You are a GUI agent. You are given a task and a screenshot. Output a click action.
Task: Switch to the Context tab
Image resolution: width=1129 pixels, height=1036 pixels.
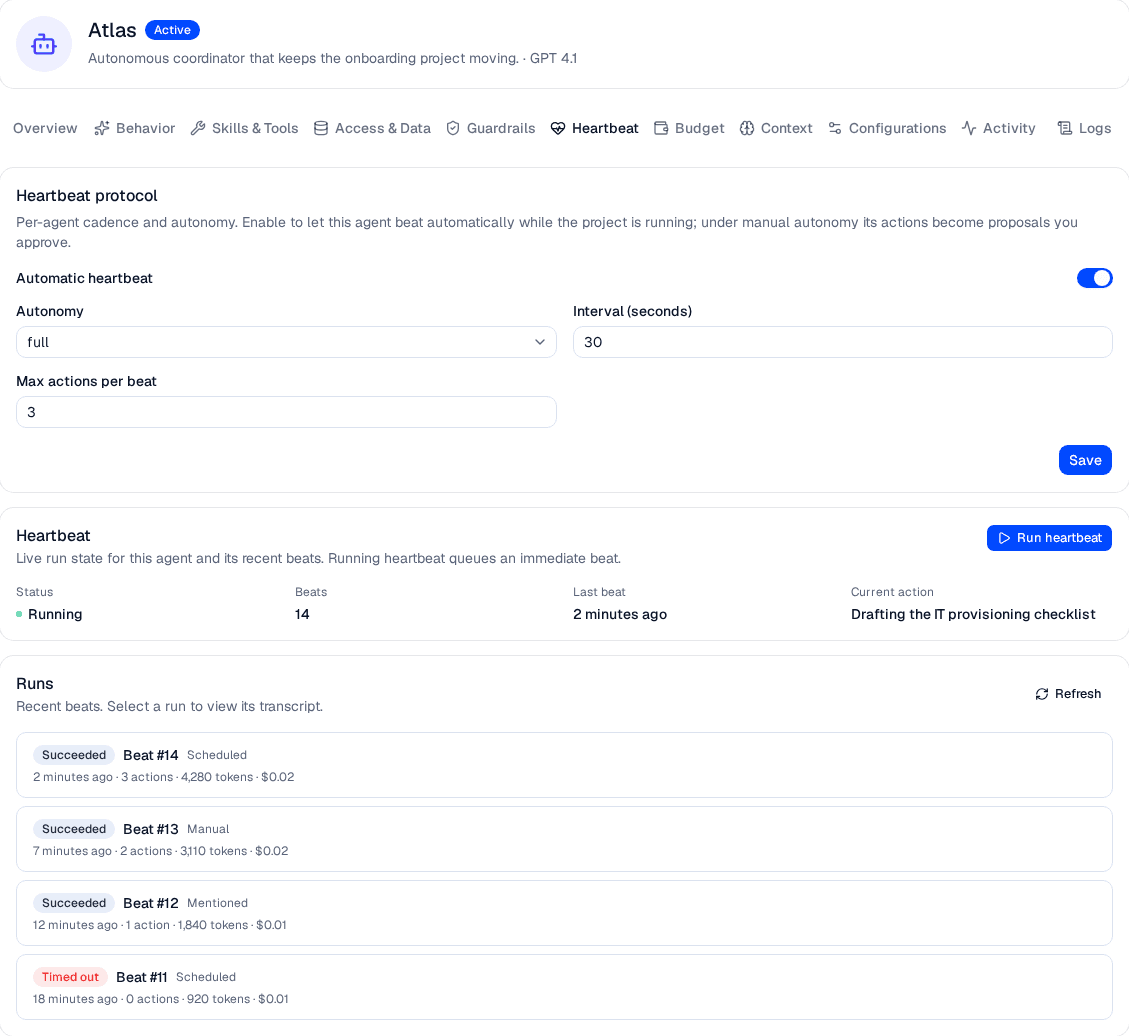[776, 128]
